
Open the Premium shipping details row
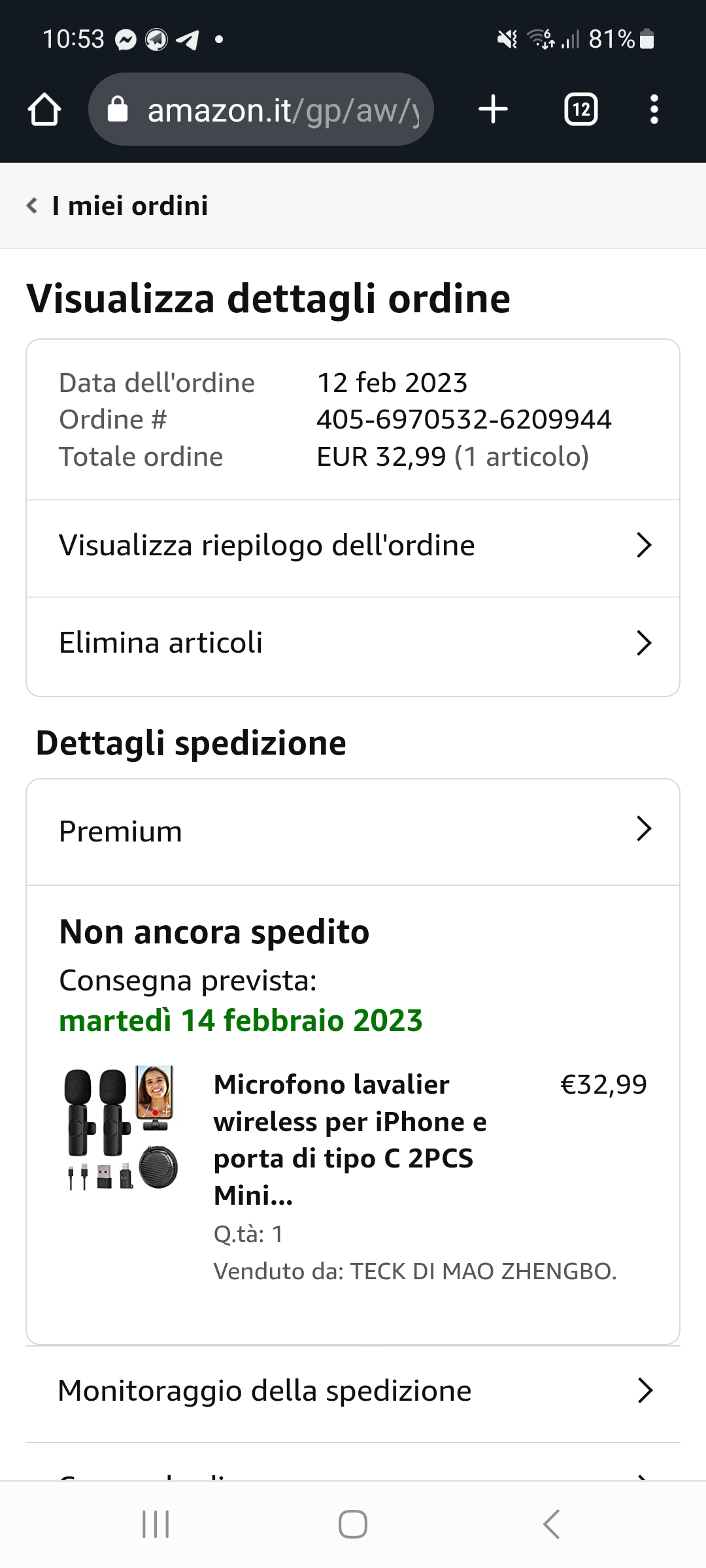[353, 831]
